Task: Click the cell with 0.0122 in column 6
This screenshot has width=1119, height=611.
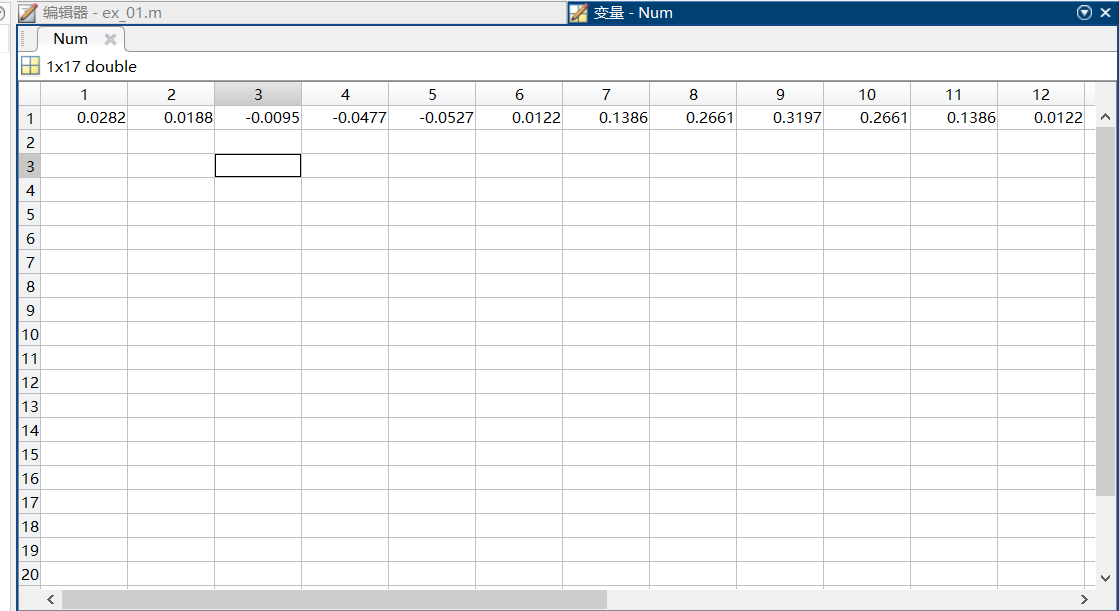Action: 520,118
